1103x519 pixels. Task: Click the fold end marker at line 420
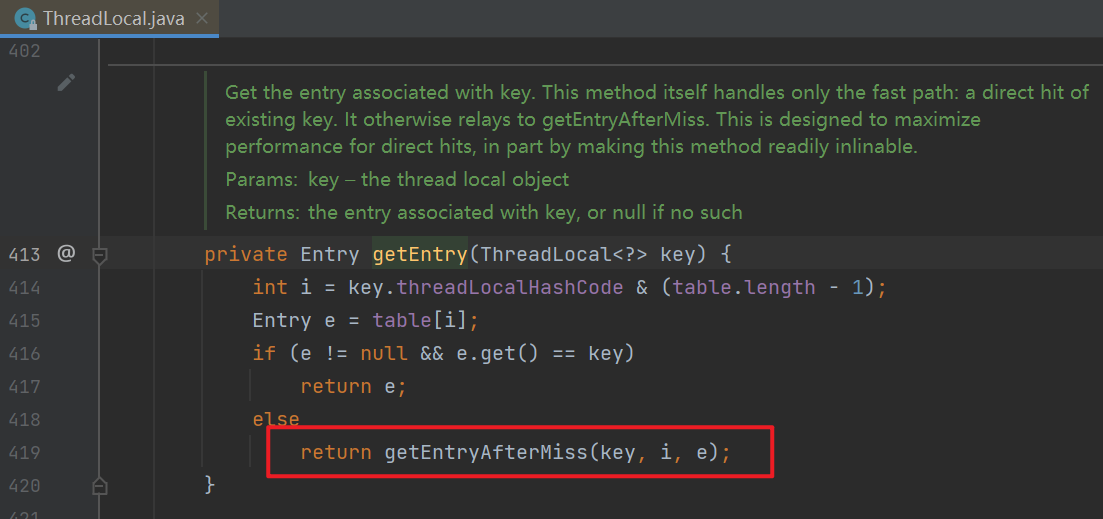coord(99,486)
